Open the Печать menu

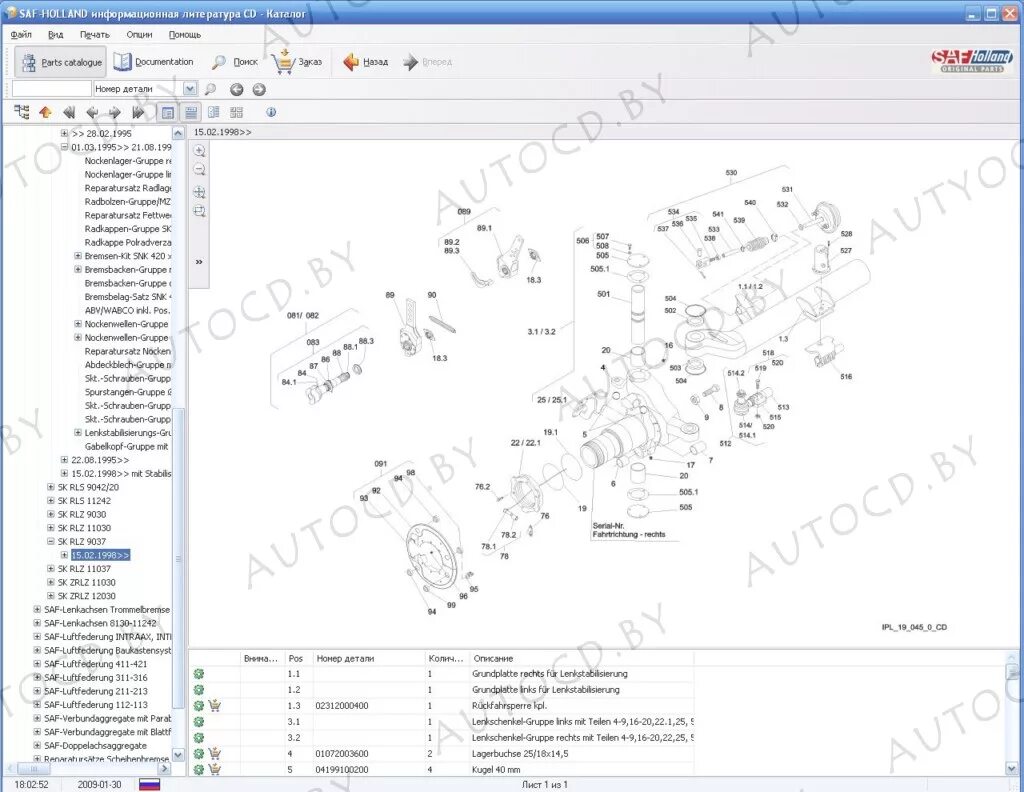(95, 35)
